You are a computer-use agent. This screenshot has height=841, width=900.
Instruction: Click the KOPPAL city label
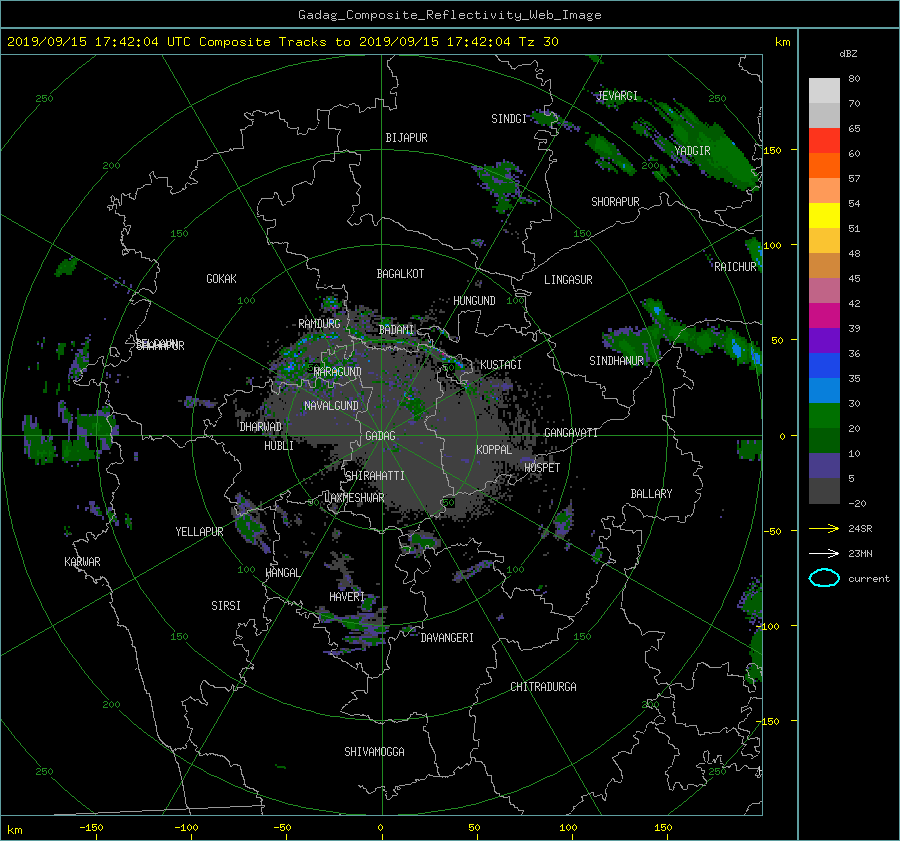click(x=494, y=450)
